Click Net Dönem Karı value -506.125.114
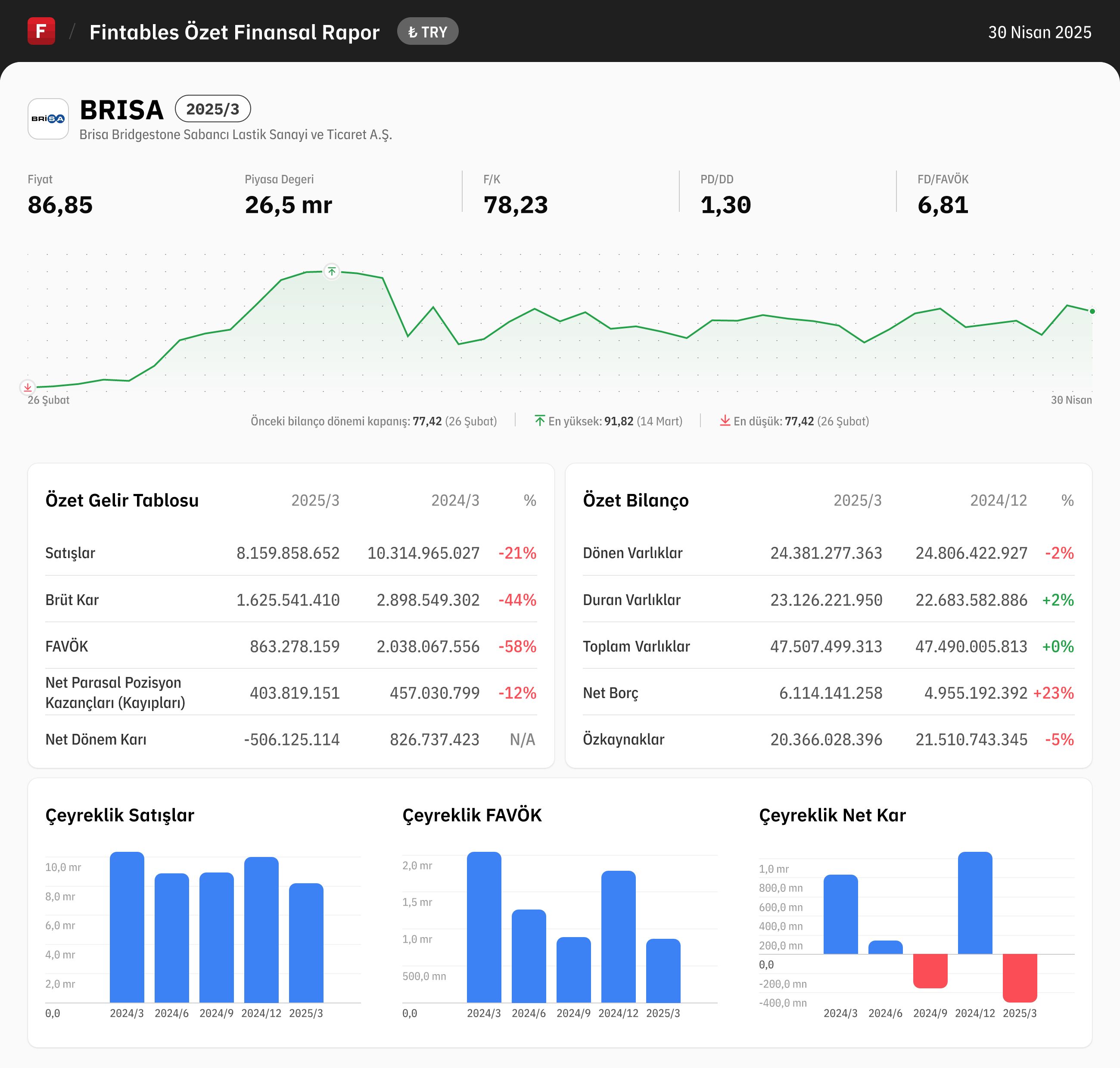Screen dimensions: 1120x1068 292,739
